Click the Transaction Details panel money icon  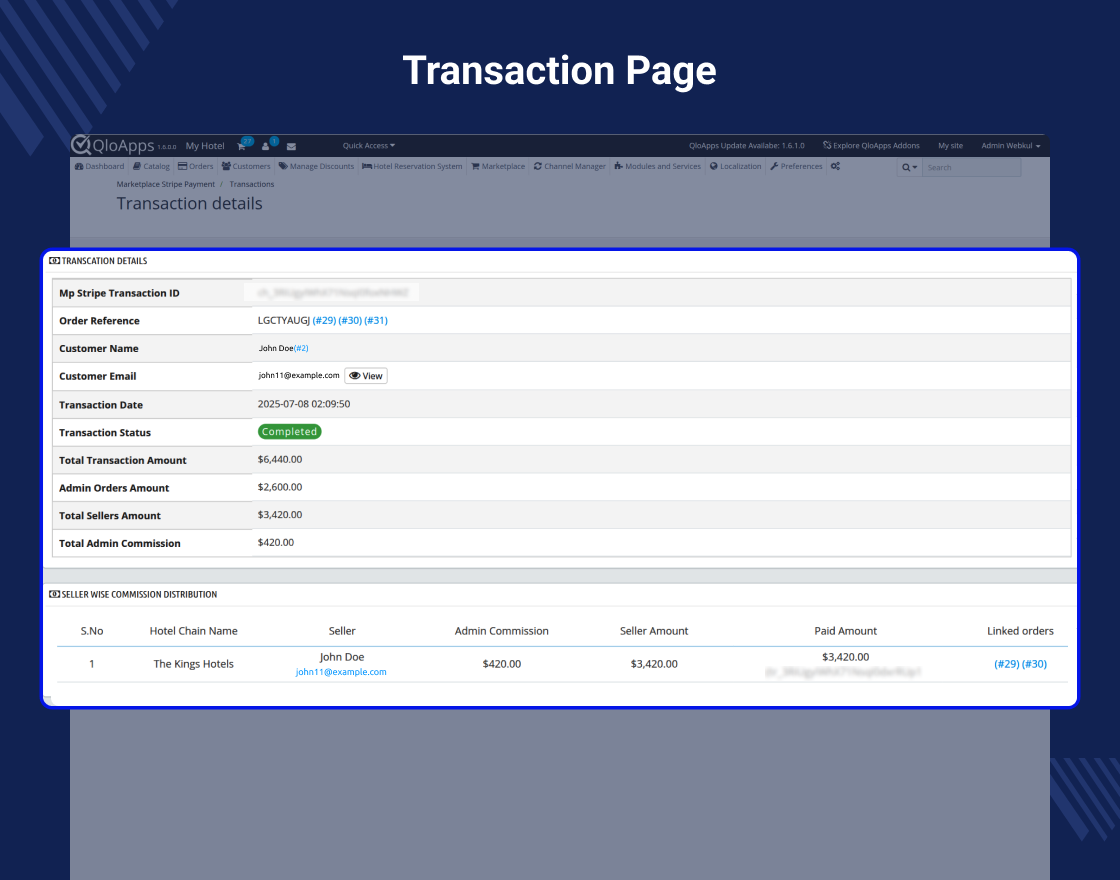tap(54, 261)
